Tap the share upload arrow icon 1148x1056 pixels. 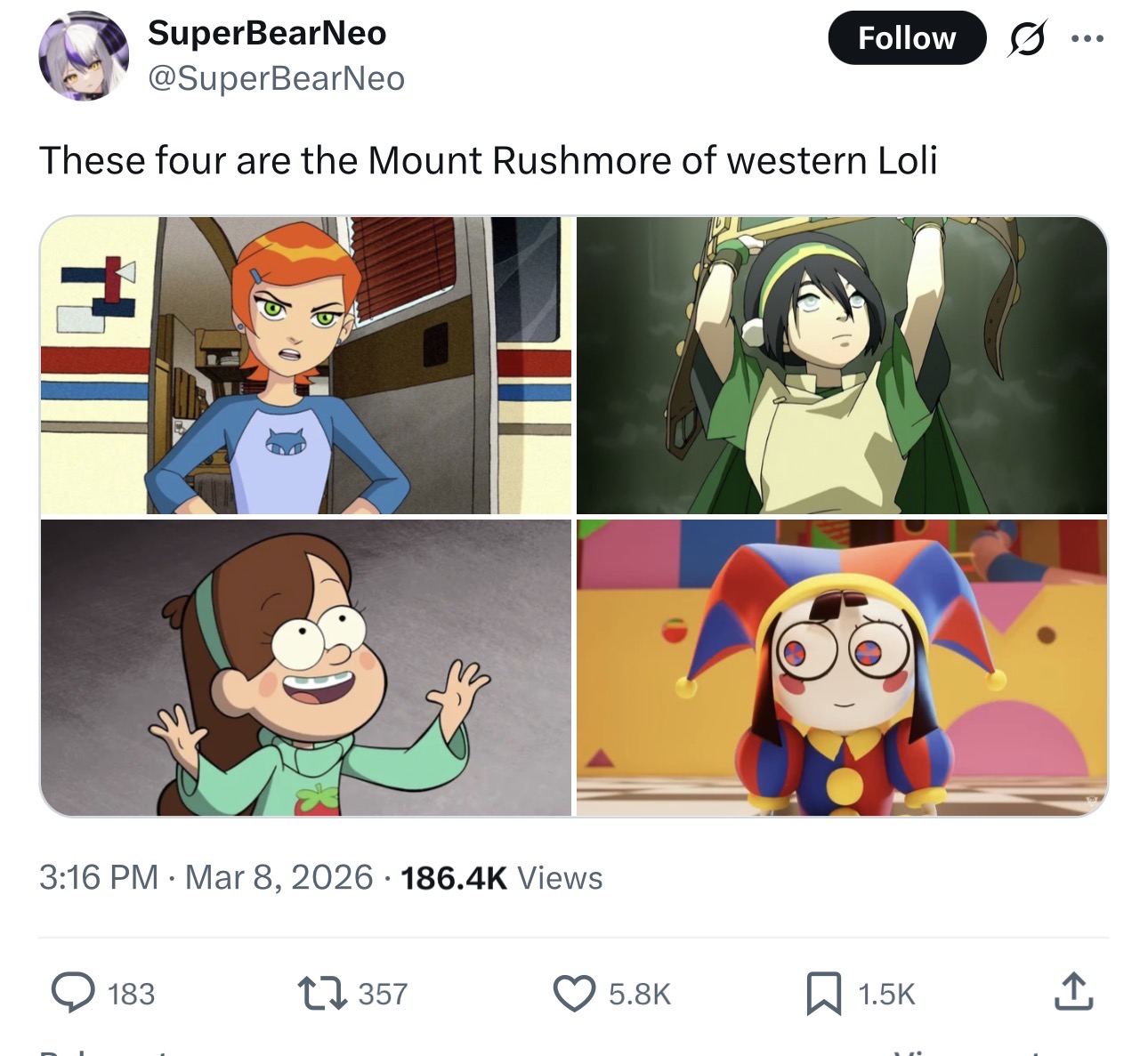1073,992
